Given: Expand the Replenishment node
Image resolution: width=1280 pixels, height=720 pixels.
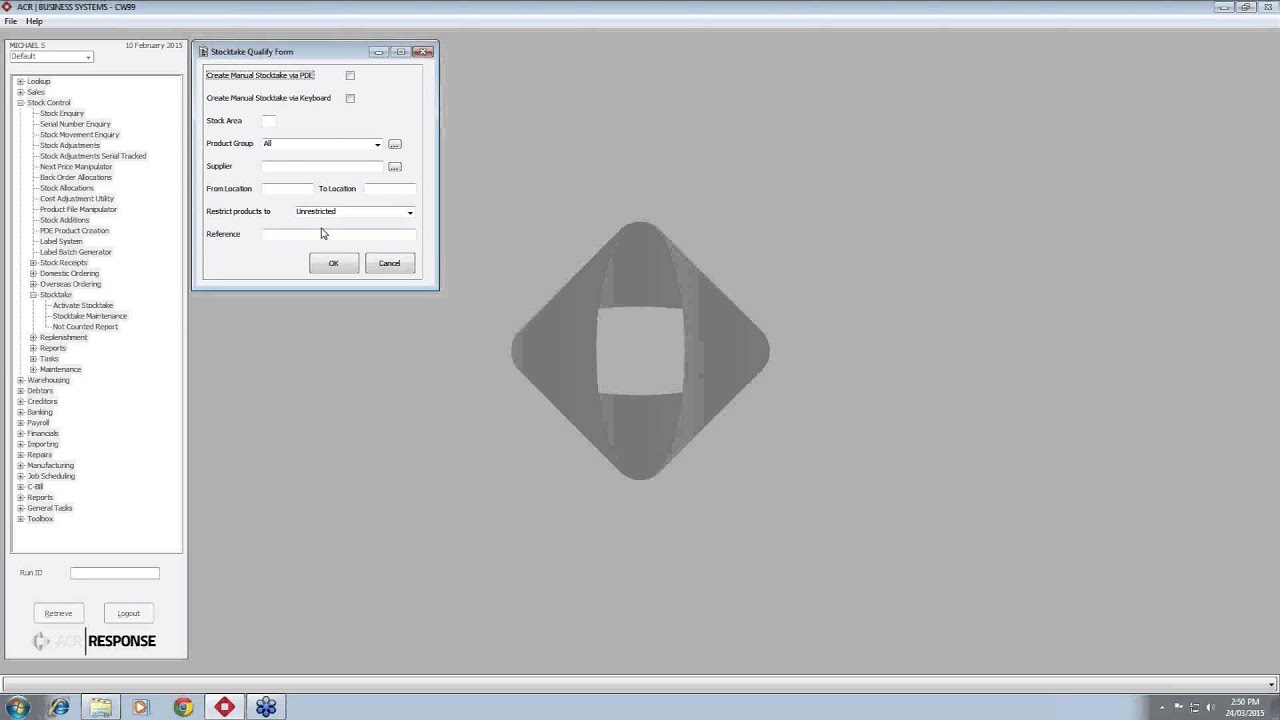Looking at the screenshot, I should [33, 337].
